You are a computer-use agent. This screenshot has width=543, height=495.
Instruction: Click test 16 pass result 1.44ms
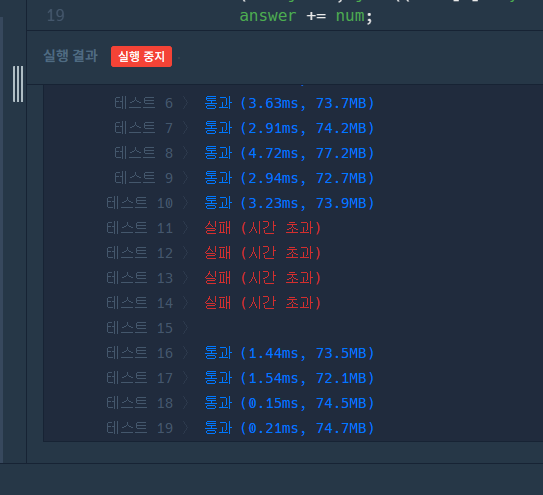(x=289, y=353)
